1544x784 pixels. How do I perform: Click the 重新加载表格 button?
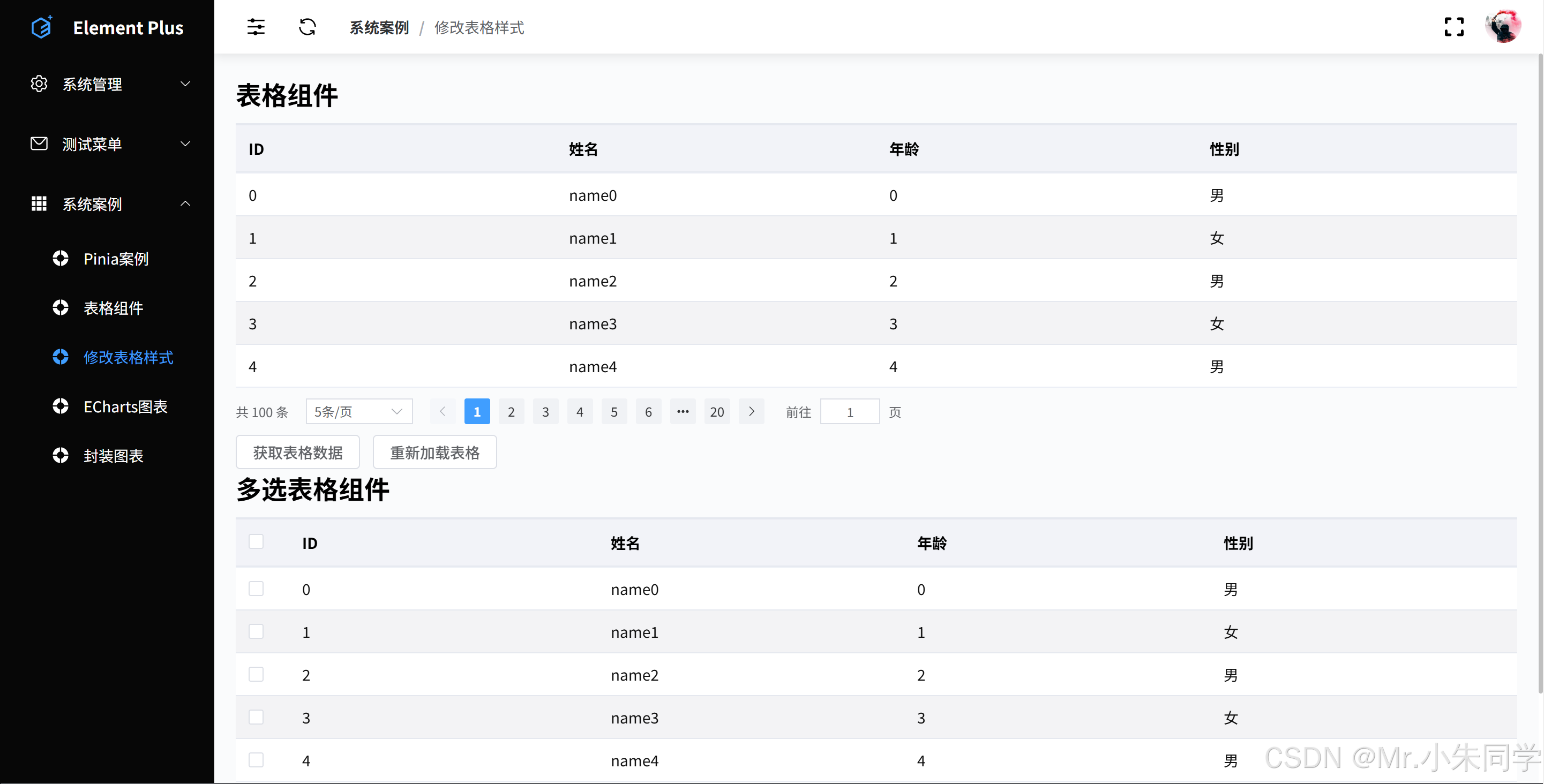434,452
